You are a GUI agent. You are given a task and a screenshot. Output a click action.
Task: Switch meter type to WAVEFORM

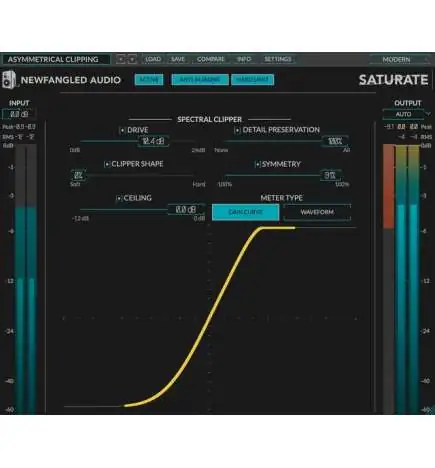point(317,212)
